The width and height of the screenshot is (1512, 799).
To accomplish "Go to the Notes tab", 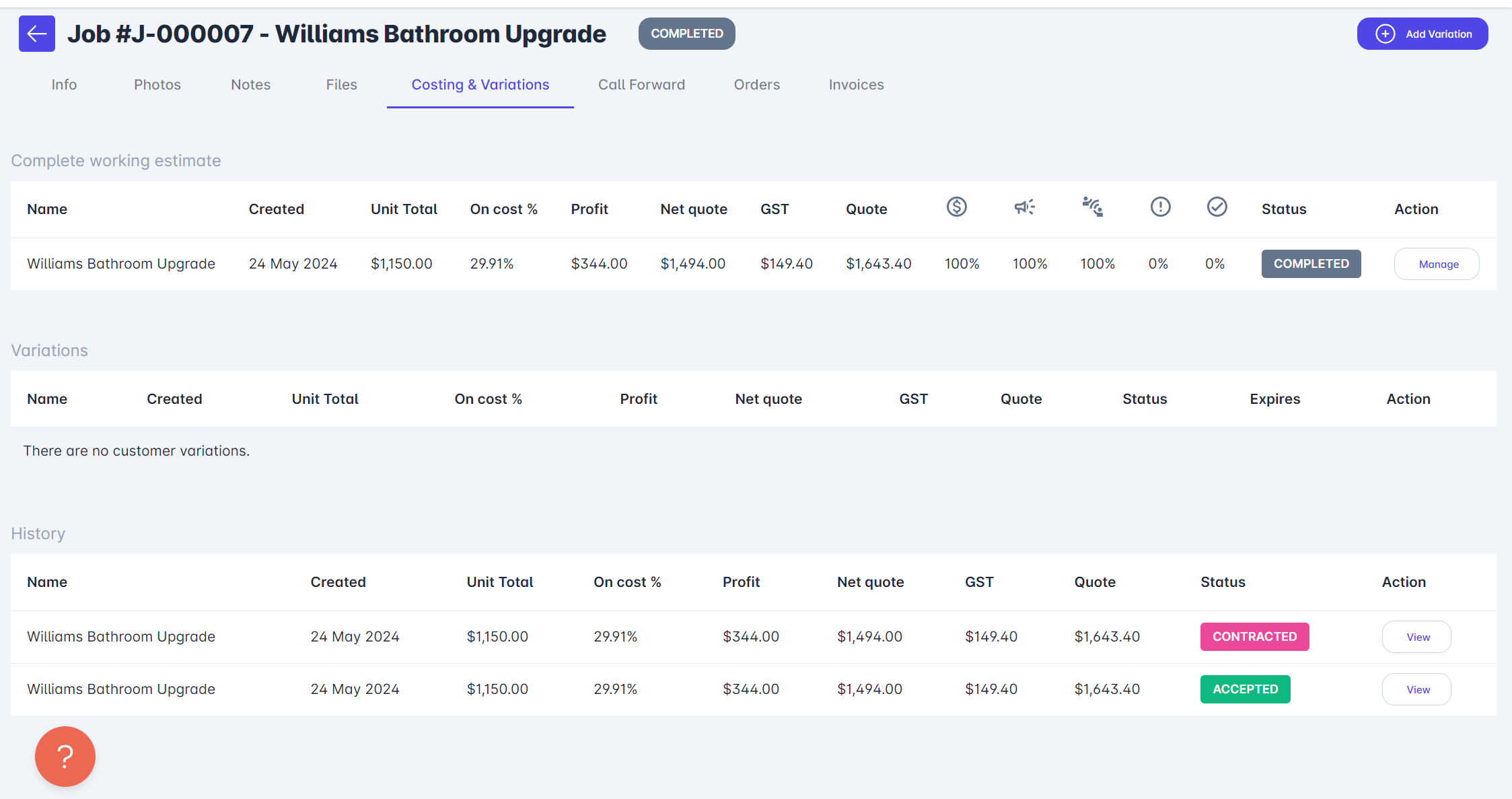I will point(250,85).
